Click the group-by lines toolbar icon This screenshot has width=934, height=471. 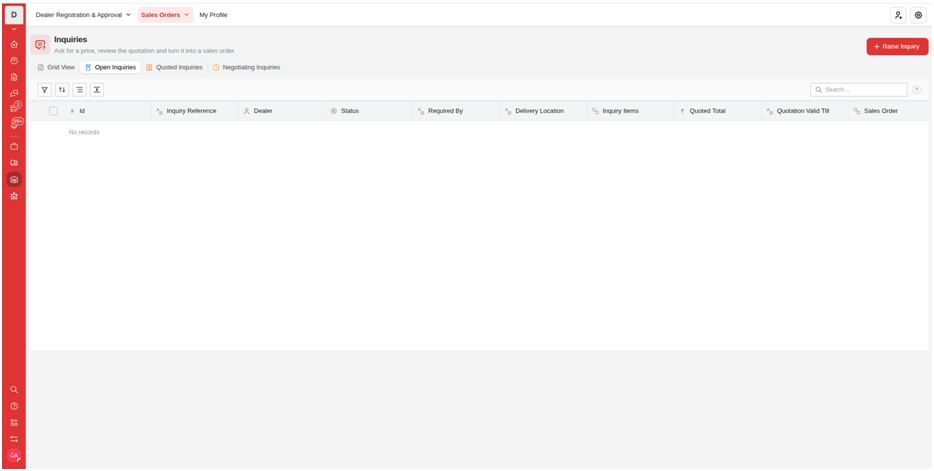tap(79, 90)
